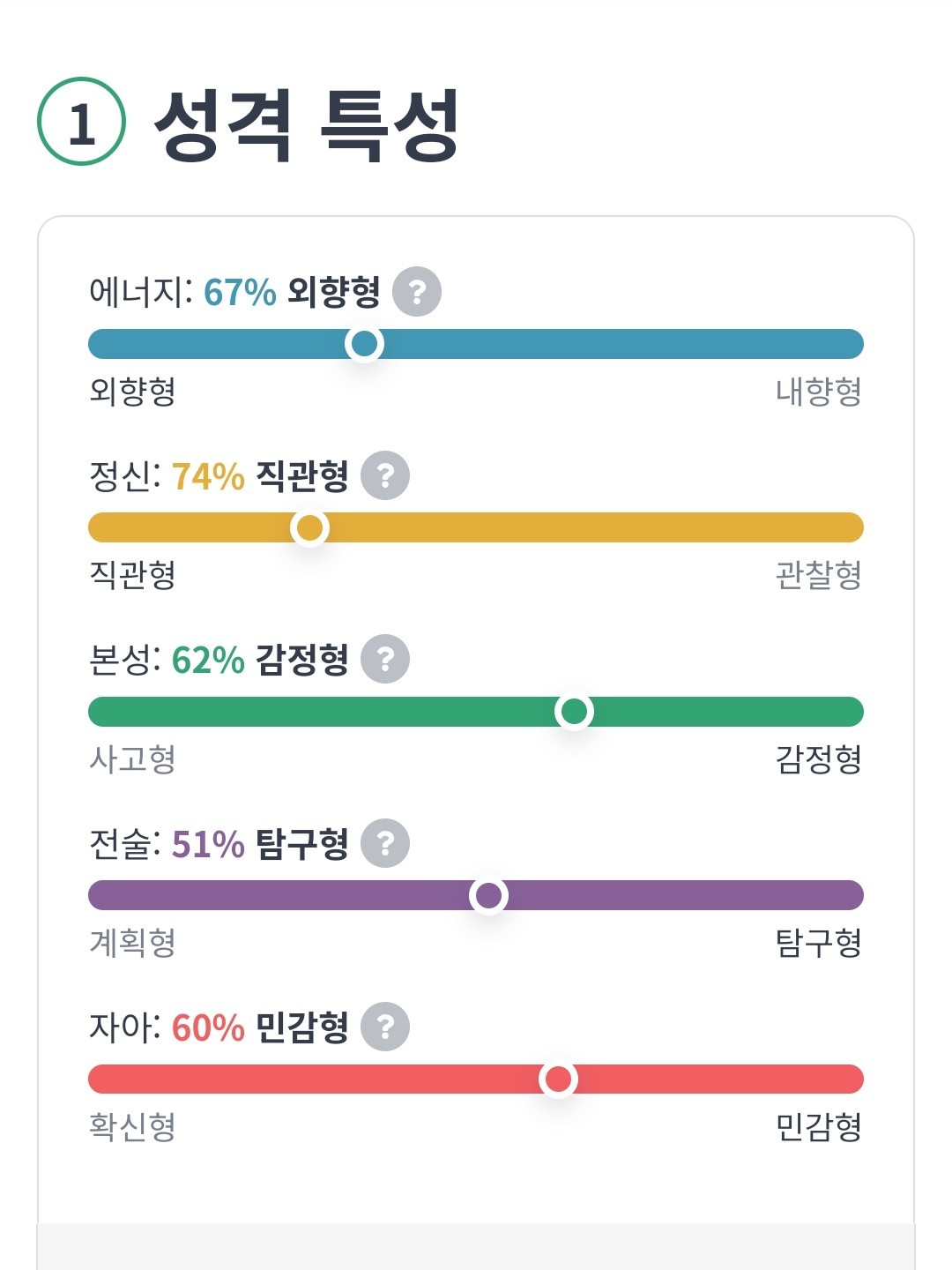The height and width of the screenshot is (1270, 952).
Task: Click the help icon beside 에너지 외향형
Action: pyautogui.click(x=416, y=292)
